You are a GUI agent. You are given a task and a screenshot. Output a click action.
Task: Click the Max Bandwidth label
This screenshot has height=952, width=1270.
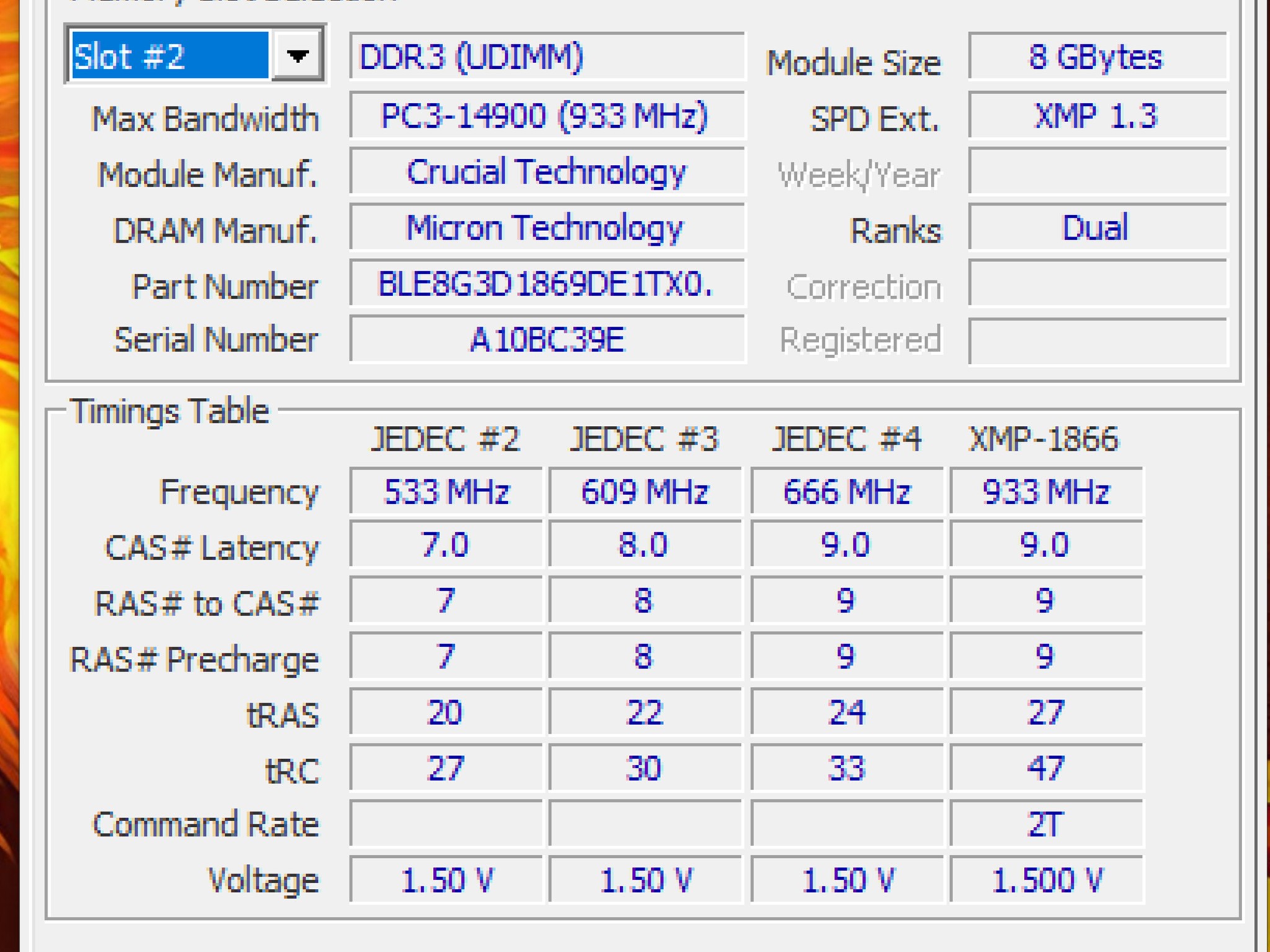point(205,118)
